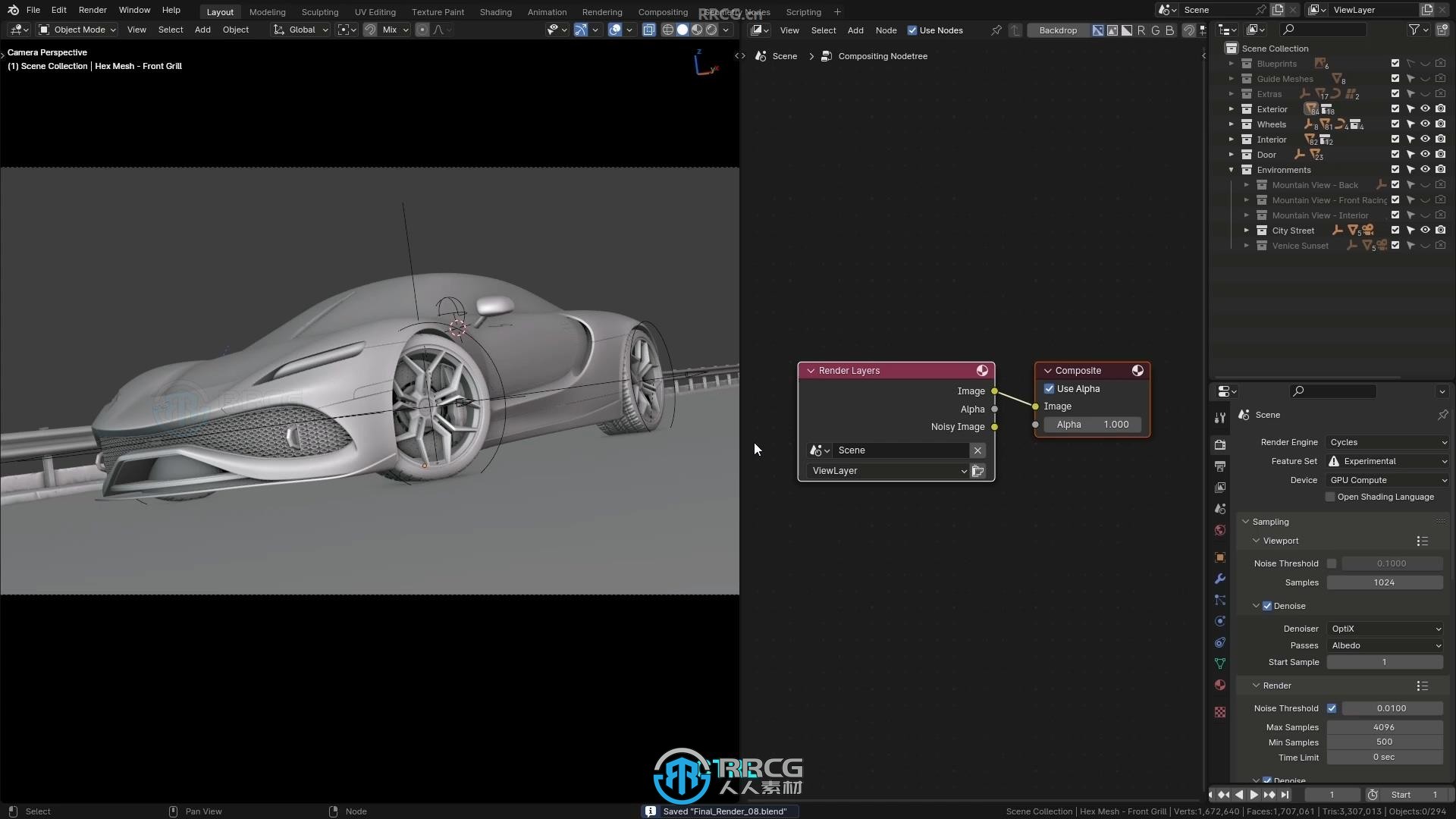Image resolution: width=1456 pixels, height=819 pixels.
Task: Open the Scene properties tab
Action: click(x=1219, y=509)
